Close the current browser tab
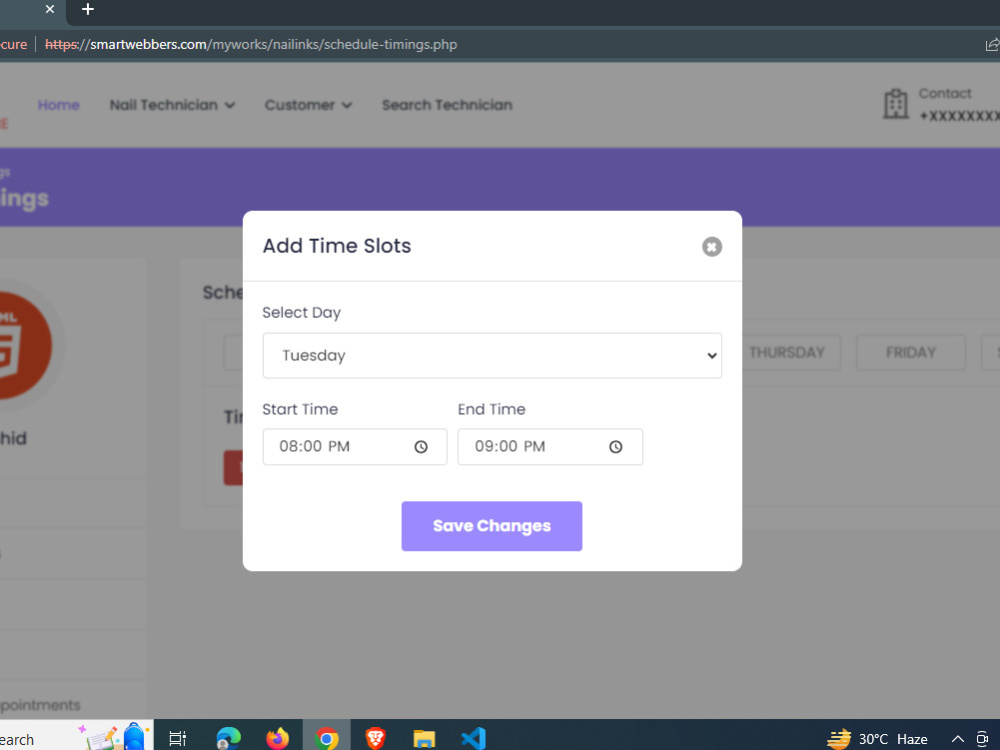This screenshot has width=1000, height=750. pyautogui.click(x=50, y=9)
